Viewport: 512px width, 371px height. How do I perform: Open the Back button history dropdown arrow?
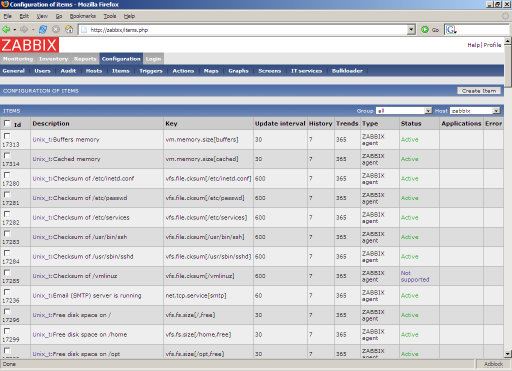(x=15, y=30)
